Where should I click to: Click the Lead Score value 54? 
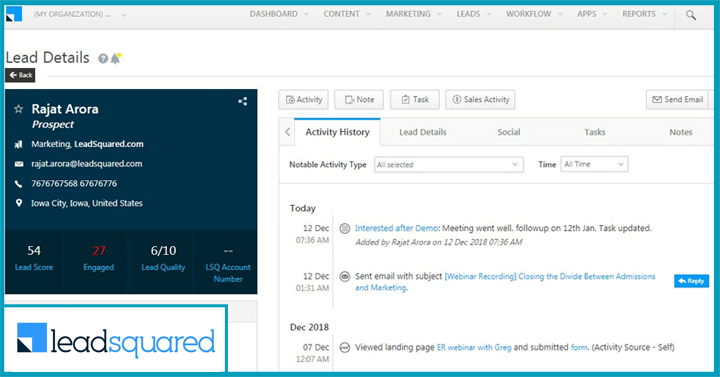34,251
